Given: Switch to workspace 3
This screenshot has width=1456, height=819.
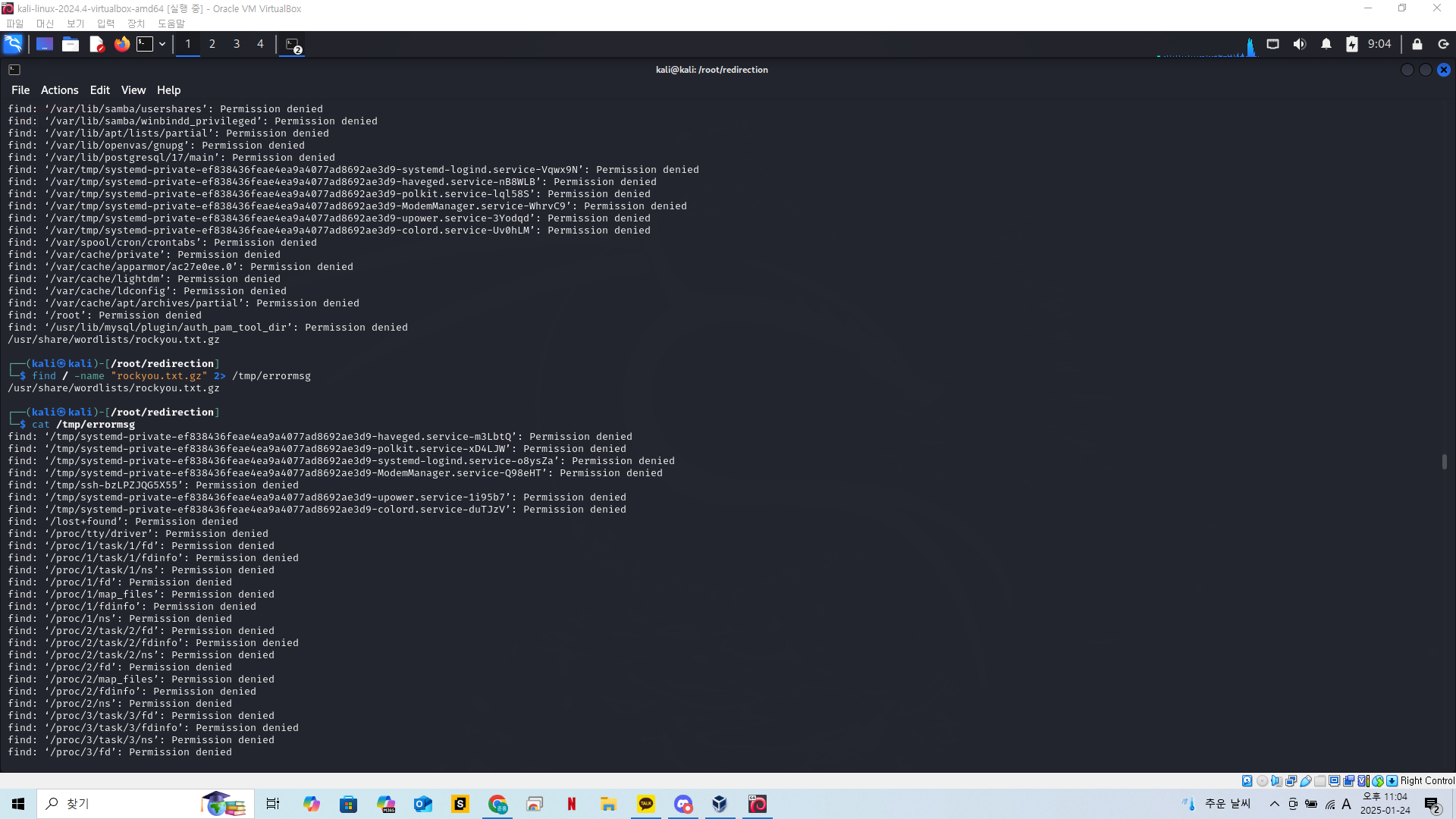Looking at the screenshot, I should click(x=237, y=44).
